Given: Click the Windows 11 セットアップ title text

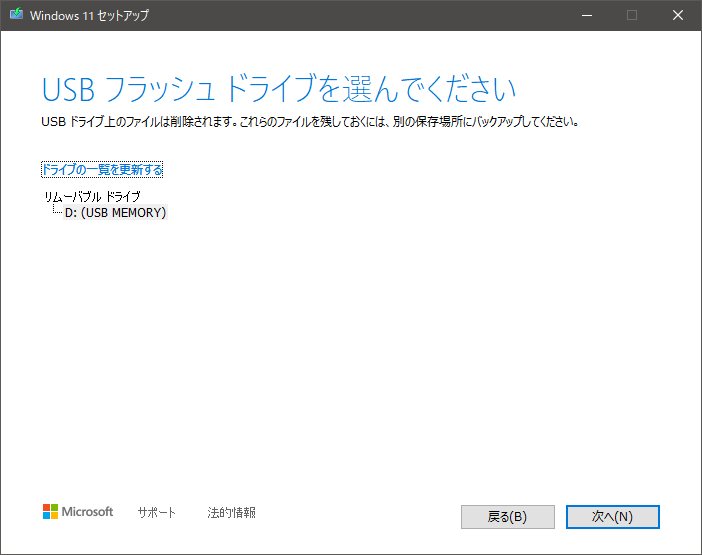Looking at the screenshot, I should [x=90, y=15].
